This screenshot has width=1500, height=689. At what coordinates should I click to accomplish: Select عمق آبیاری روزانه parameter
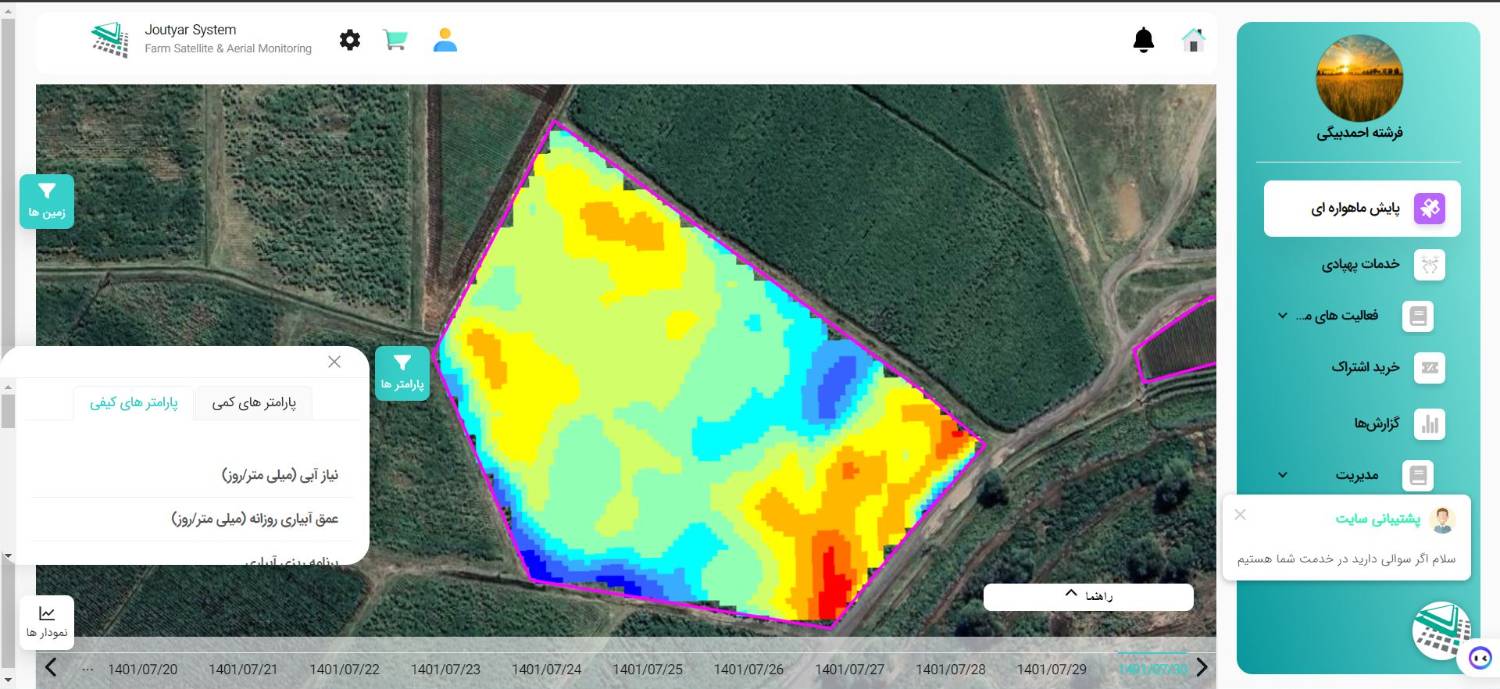pyautogui.click(x=255, y=519)
